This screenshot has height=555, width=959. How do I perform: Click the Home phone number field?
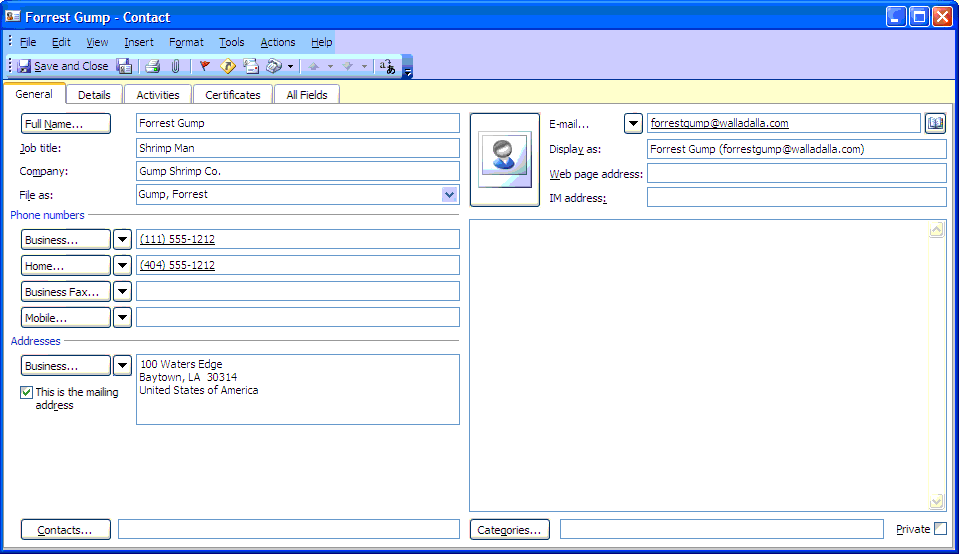tap(297, 265)
